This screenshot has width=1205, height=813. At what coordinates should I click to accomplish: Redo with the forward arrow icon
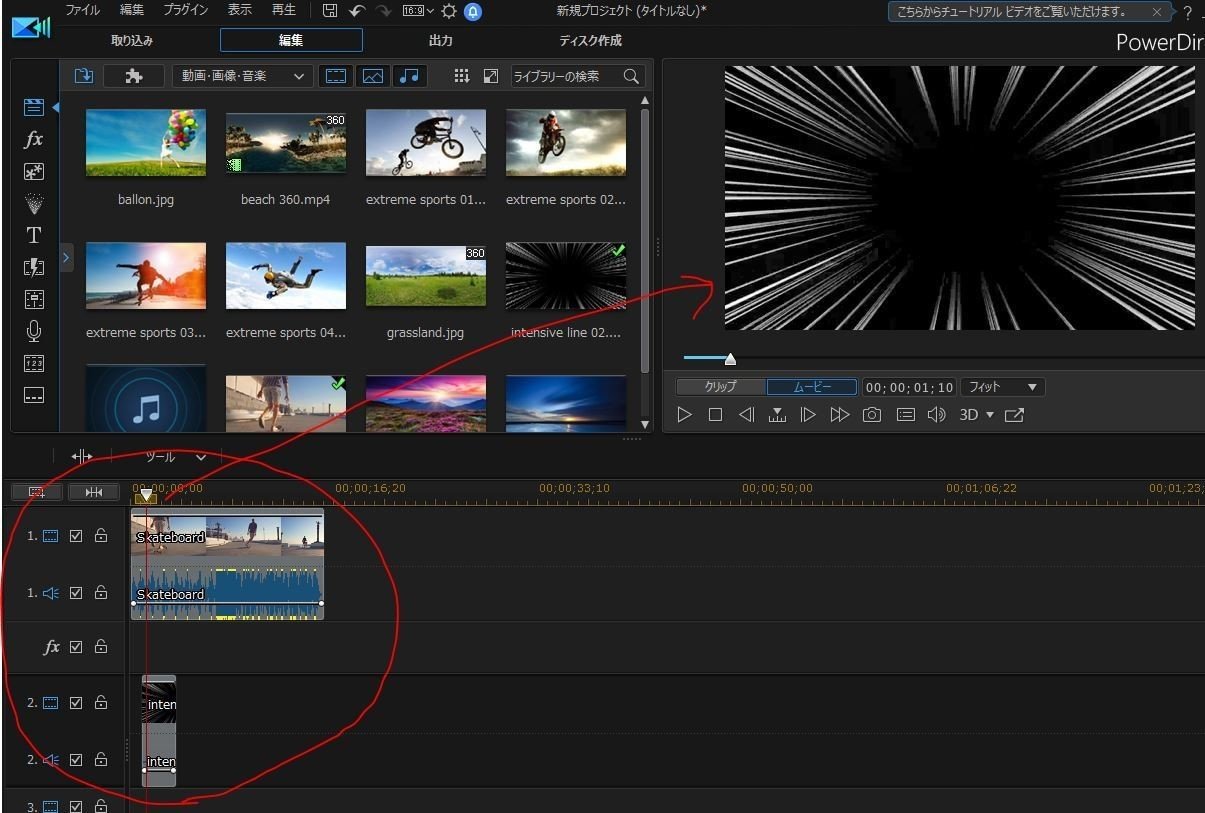(x=383, y=11)
